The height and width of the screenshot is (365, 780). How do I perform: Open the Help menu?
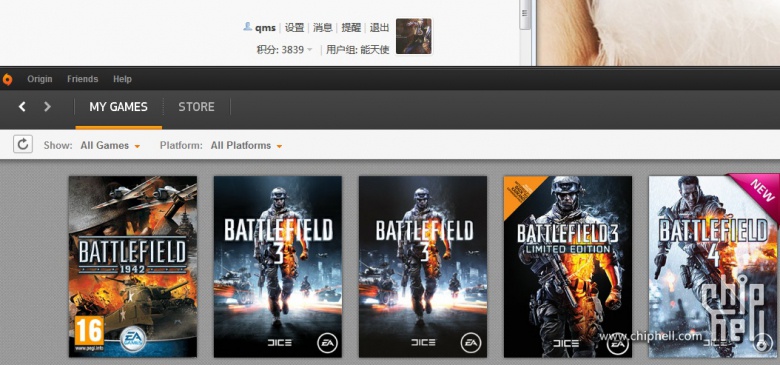[122, 79]
